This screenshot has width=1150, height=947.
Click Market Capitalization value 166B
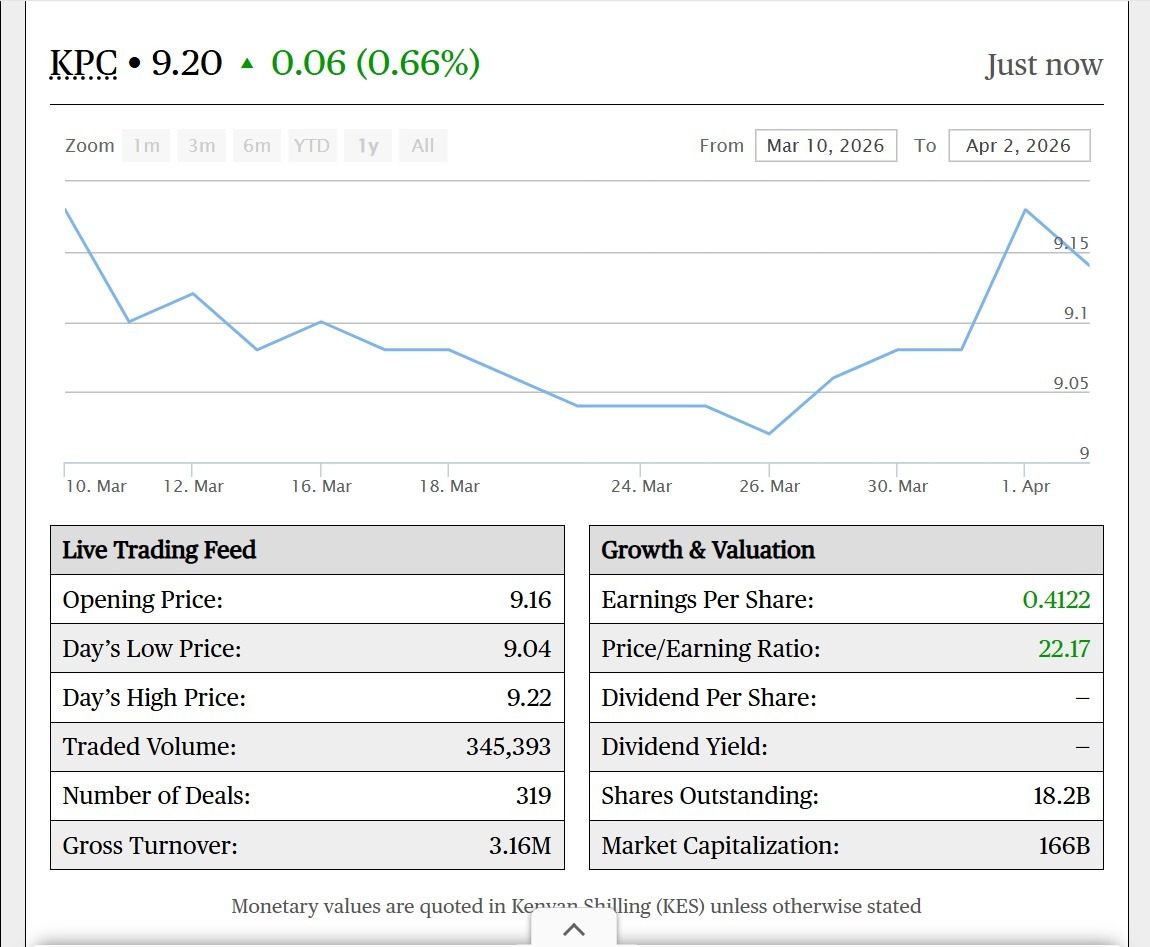1064,845
